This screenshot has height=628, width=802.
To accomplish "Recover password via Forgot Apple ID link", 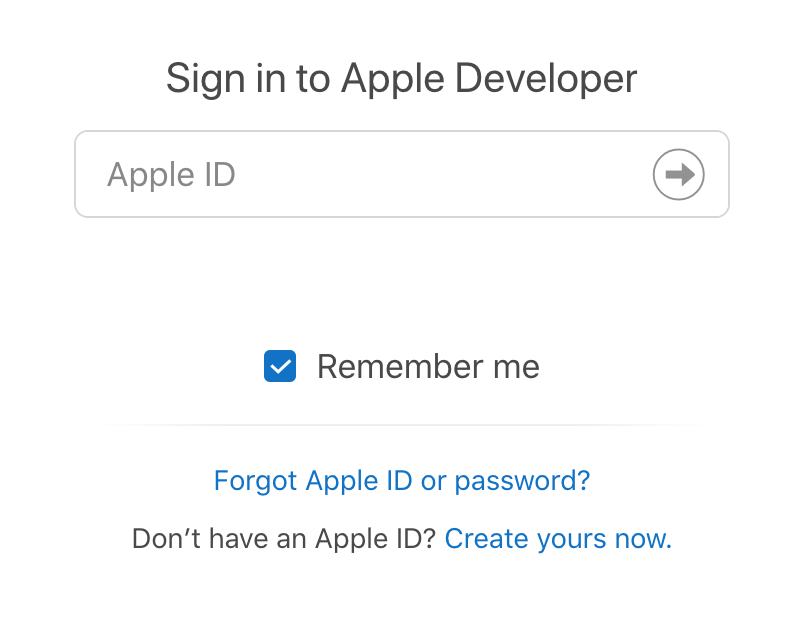I will tap(402, 481).
